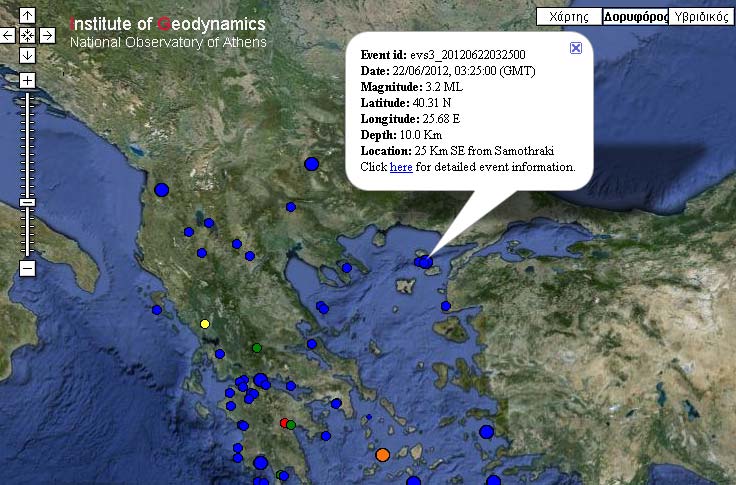Screen dimensions: 736x485
Task: Click the zoom slider handle
Action: (27, 203)
